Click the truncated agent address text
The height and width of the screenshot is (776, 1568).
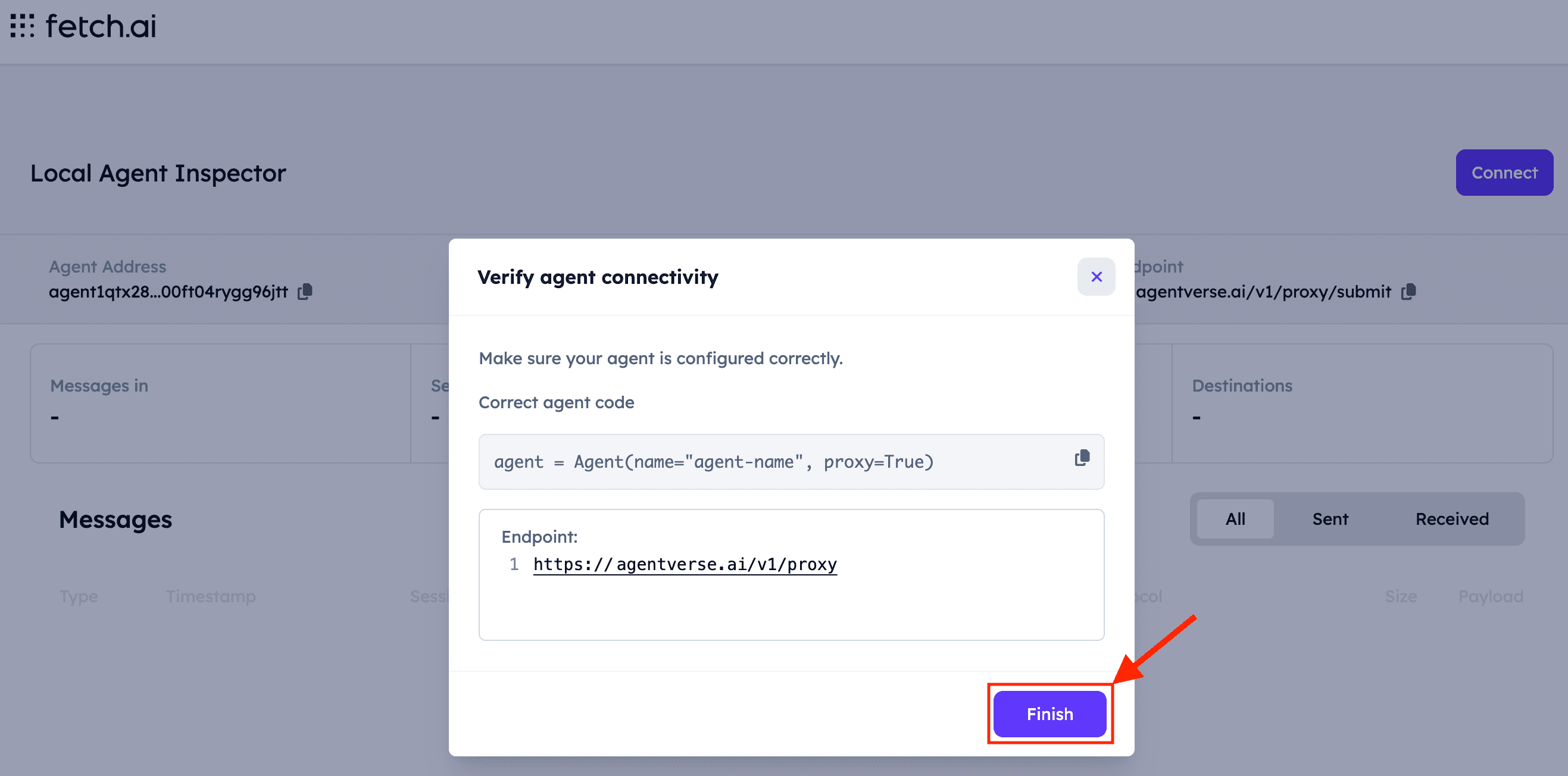(x=168, y=292)
